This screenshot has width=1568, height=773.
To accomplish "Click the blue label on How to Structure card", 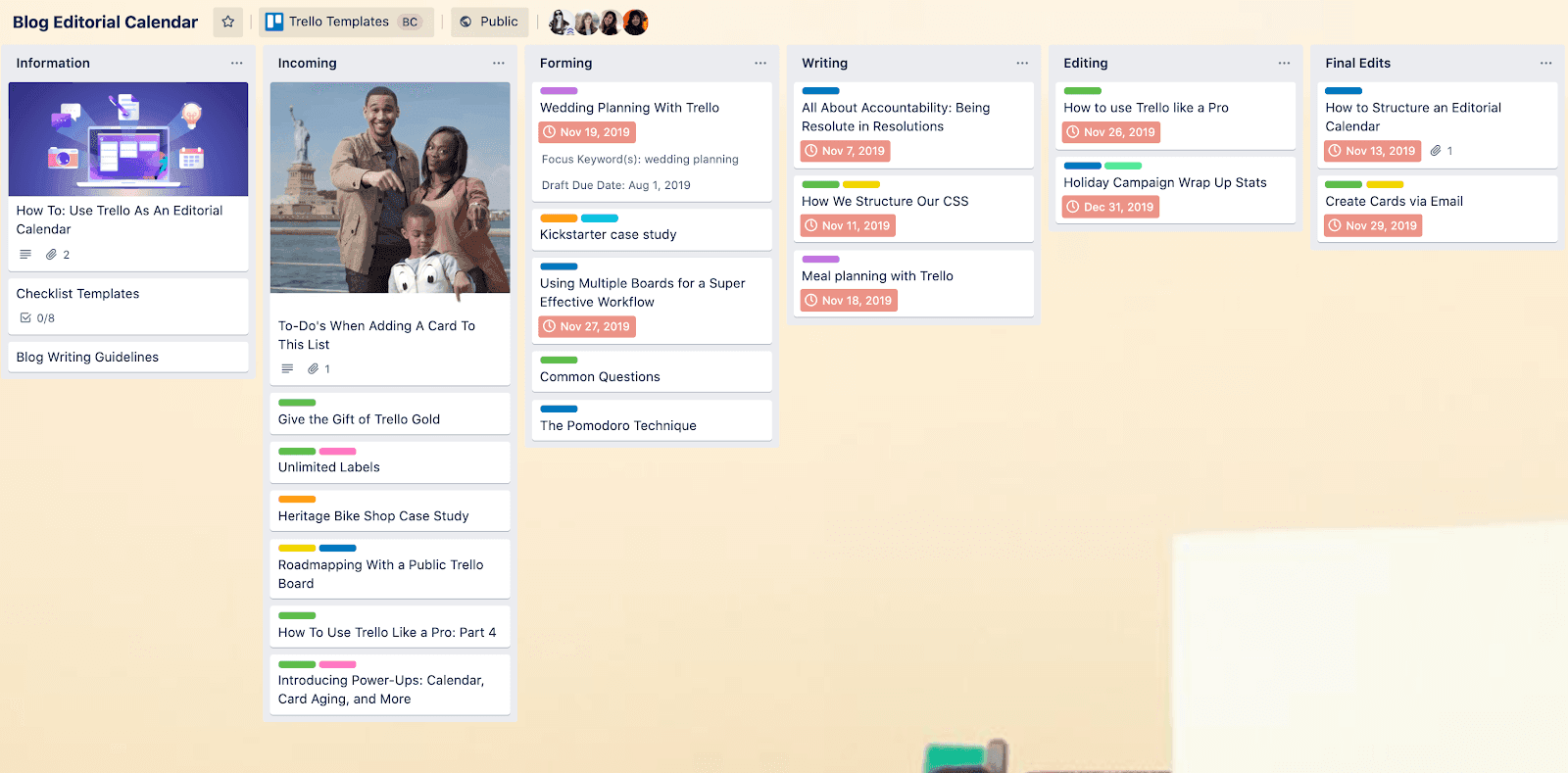I will [1344, 91].
